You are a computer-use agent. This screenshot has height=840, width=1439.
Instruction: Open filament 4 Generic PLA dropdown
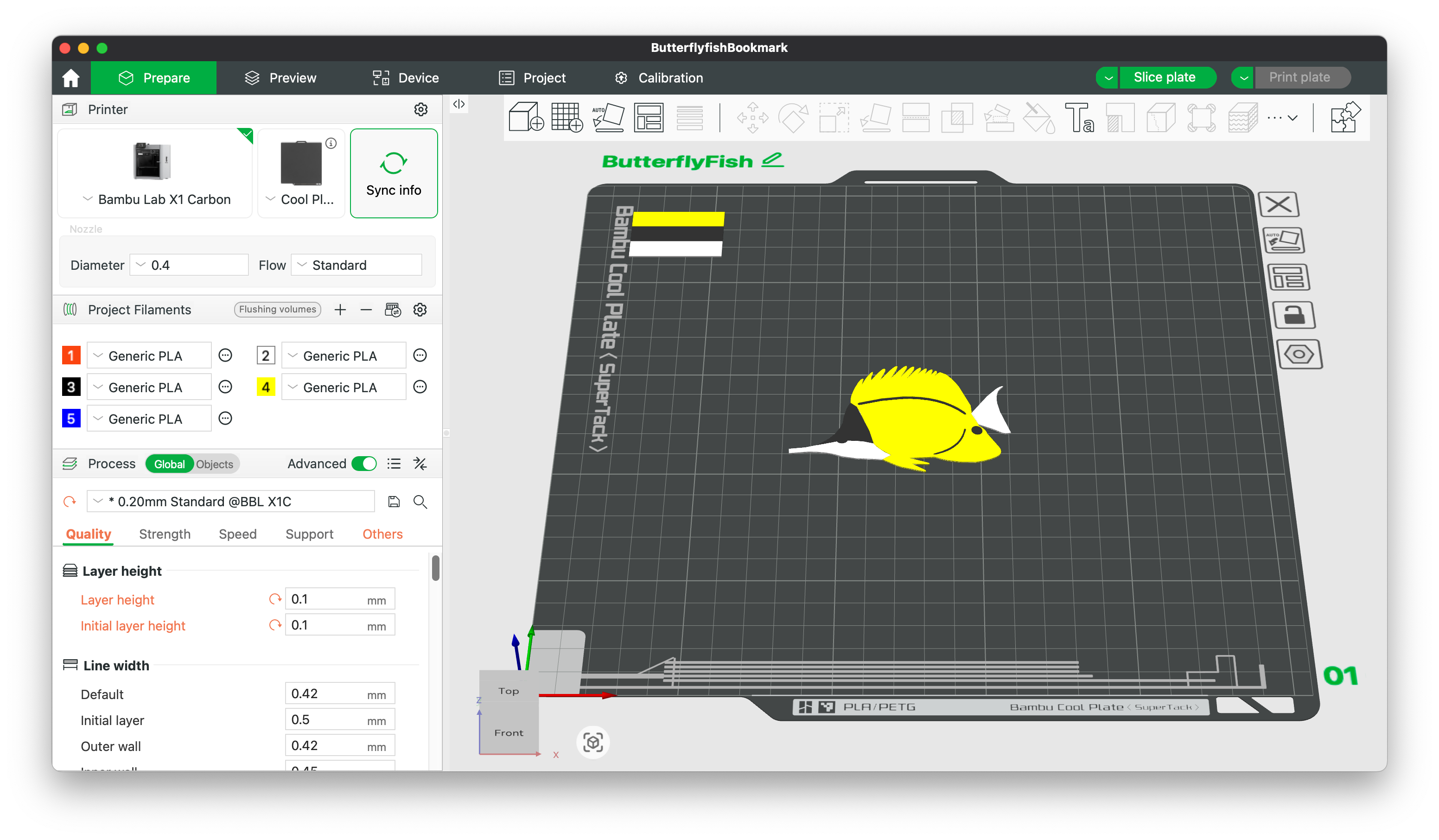pyautogui.click(x=344, y=387)
